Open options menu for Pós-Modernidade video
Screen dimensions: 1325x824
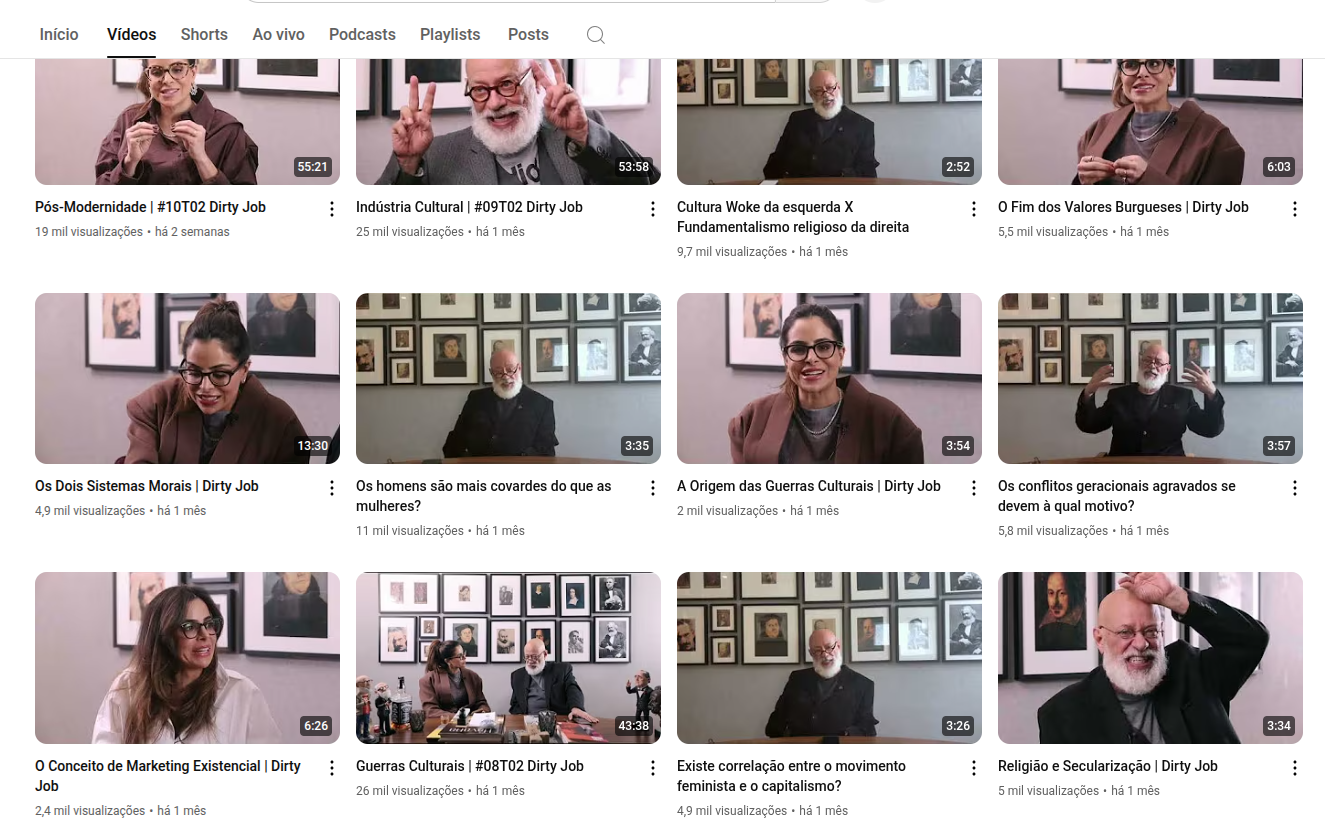332,209
